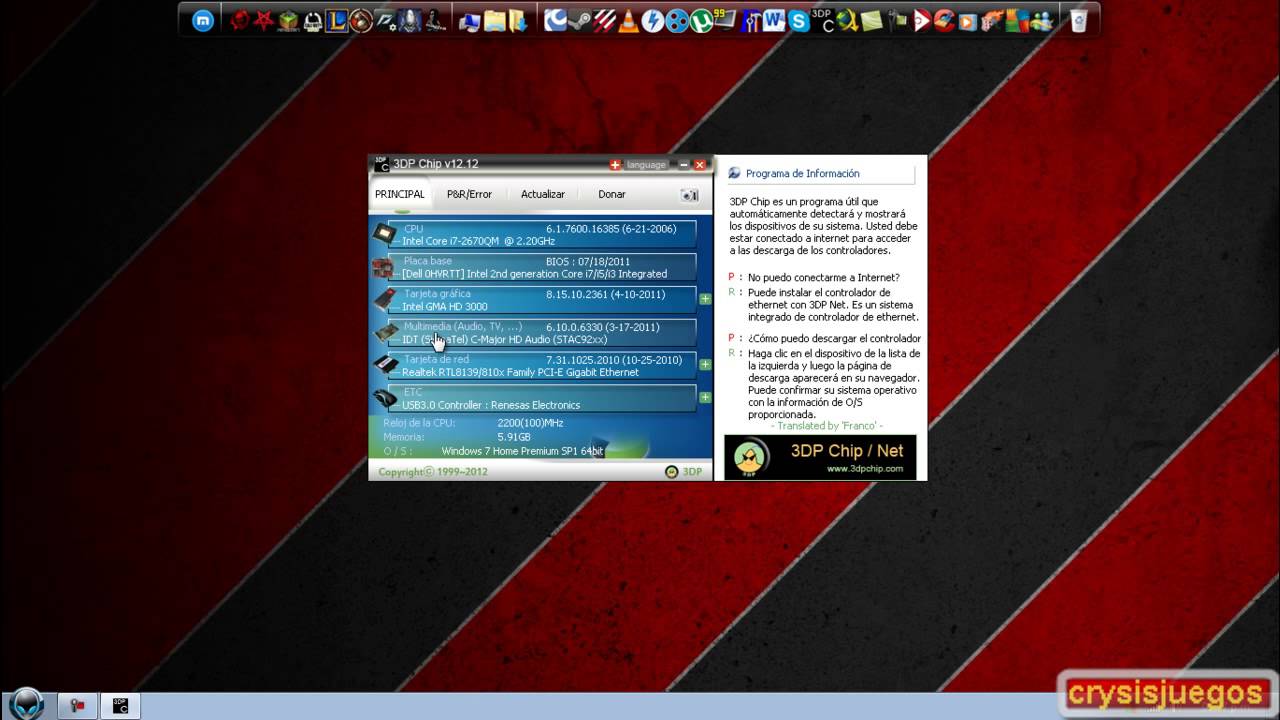Open the P&R/Error tab
This screenshot has height=720, width=1280.
[x=469, y=194]
